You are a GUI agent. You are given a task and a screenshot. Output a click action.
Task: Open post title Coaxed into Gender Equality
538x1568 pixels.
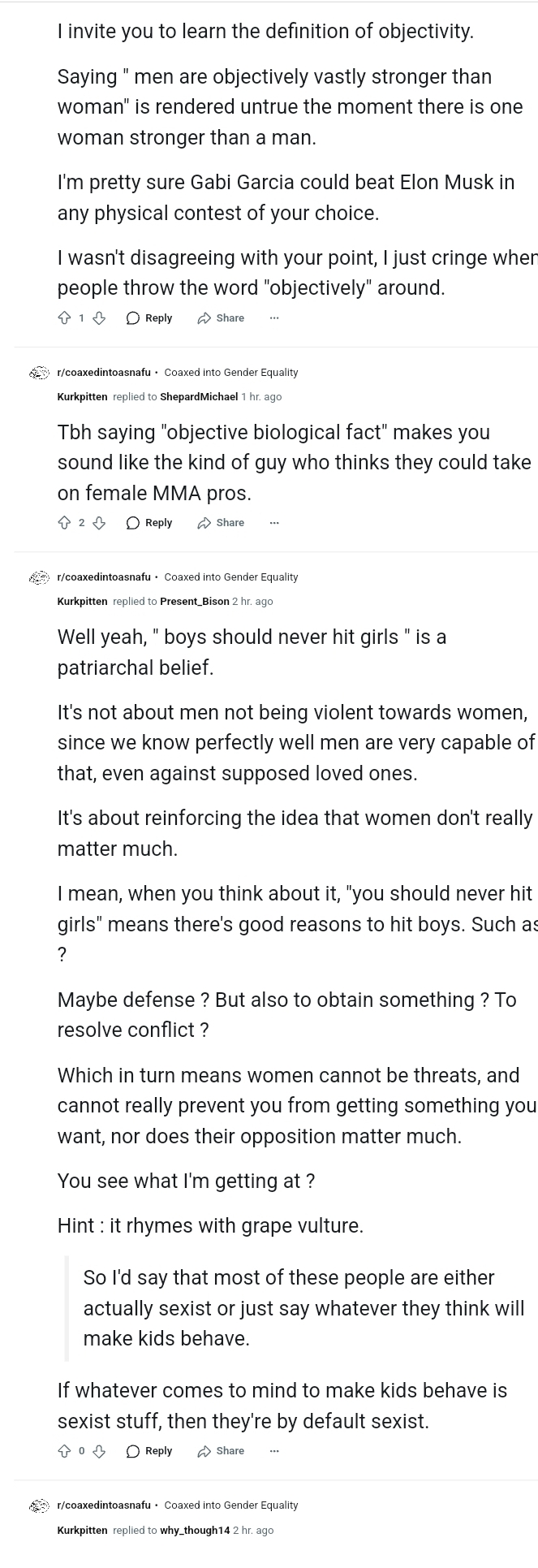point(231,373)
